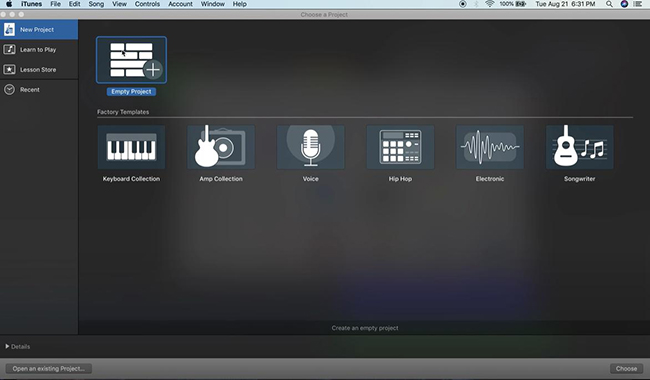Select the New Project sidebar label
The height and width of the screenshot is (380, 650).
pos(37,29)
